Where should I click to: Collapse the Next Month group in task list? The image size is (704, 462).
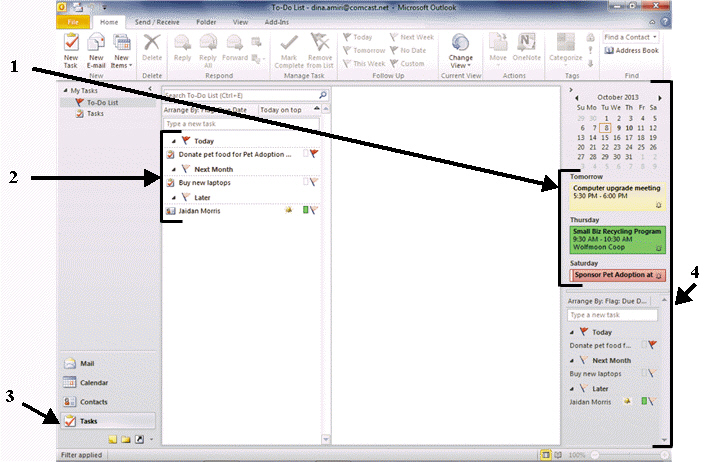point(173,169)
